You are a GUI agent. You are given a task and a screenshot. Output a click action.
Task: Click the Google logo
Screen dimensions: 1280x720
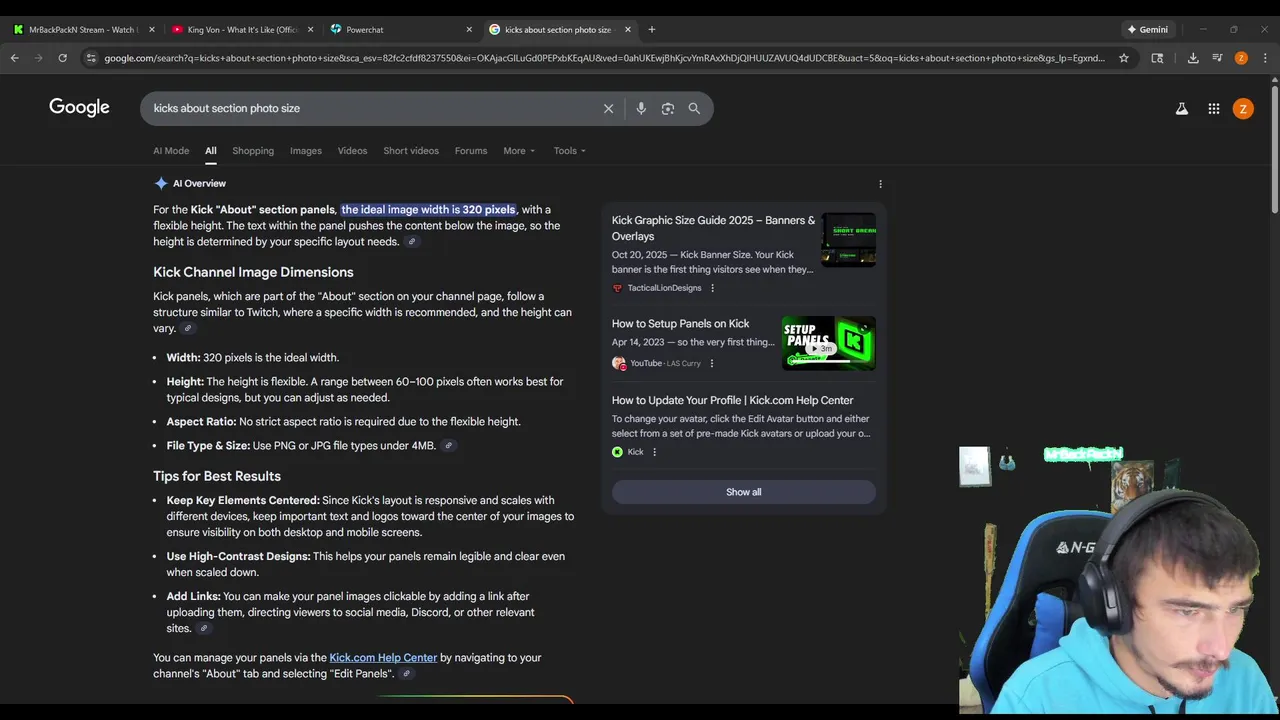79,107
